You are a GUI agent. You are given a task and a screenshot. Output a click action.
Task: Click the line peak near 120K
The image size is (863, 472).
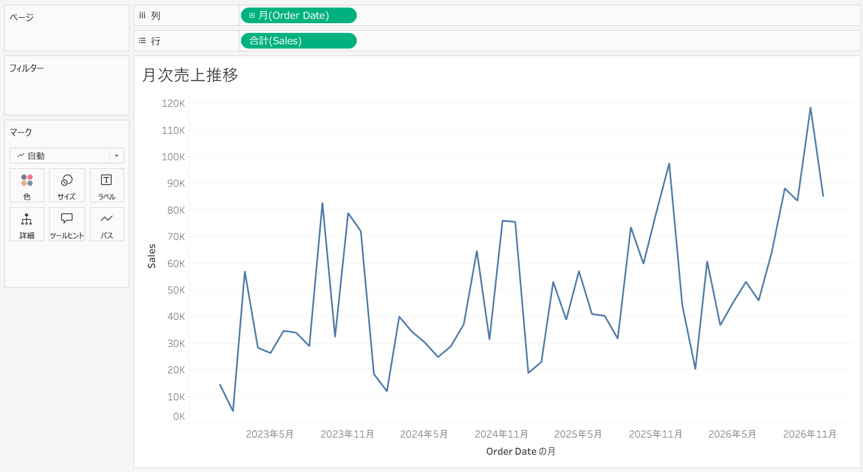tap(810, 108)
